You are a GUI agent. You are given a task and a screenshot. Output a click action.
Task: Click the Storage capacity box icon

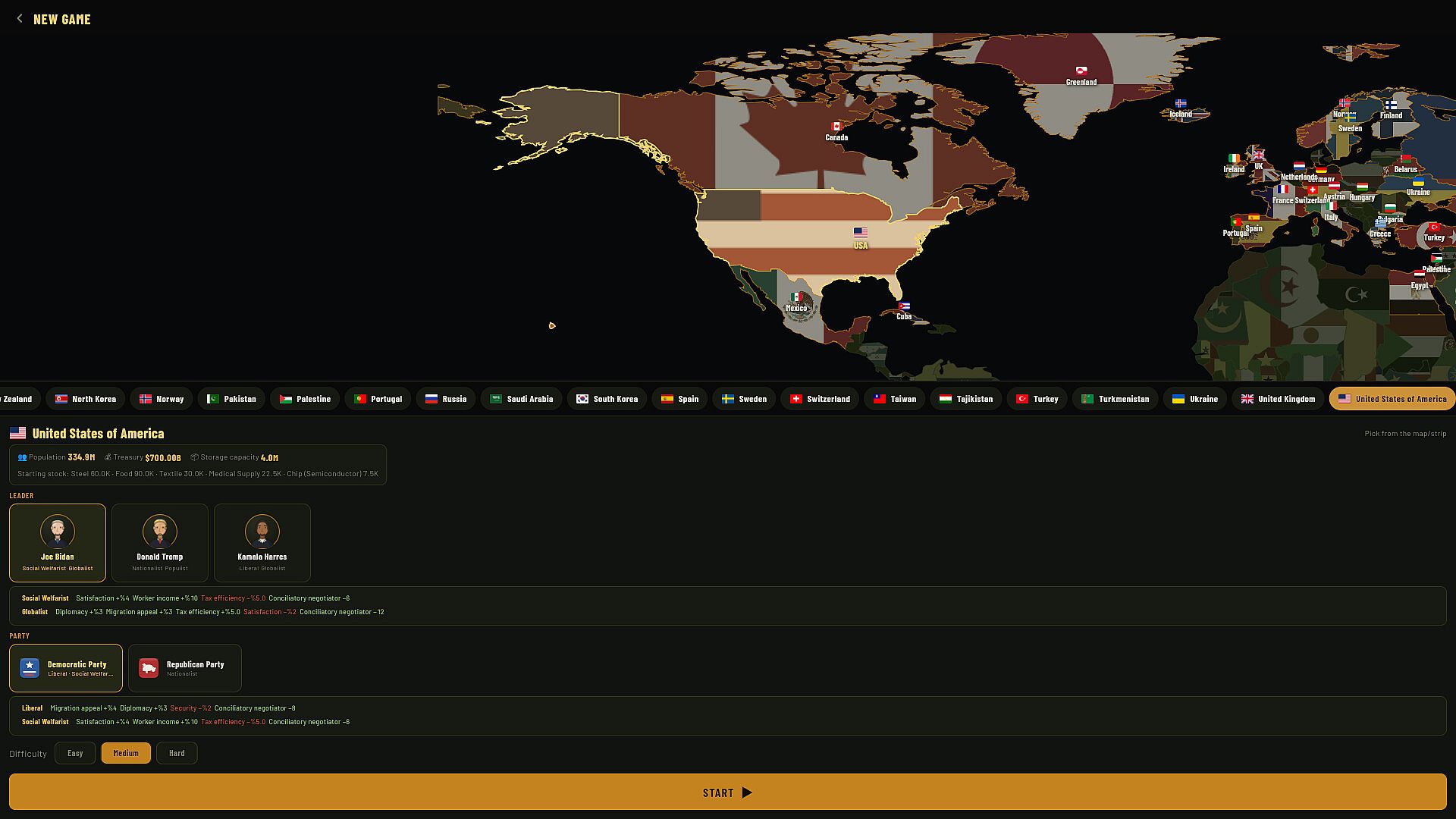point(194,457)
